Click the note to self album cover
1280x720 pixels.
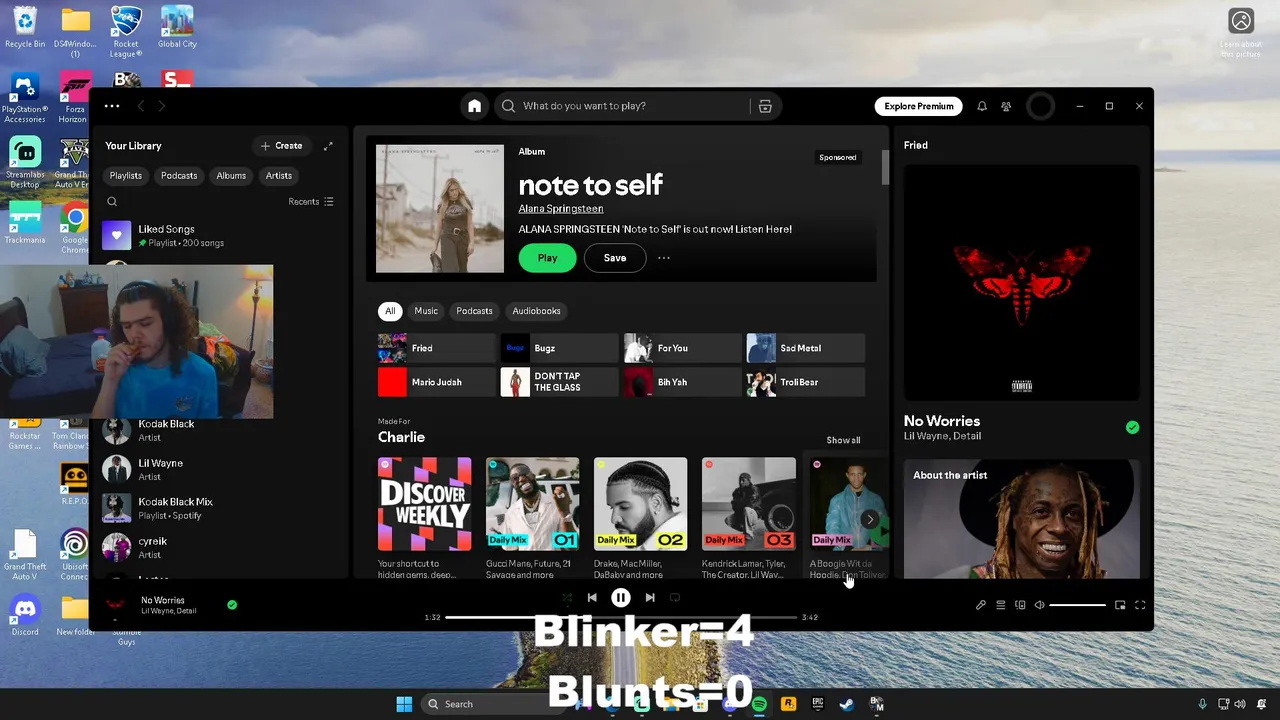pos(440,209)
